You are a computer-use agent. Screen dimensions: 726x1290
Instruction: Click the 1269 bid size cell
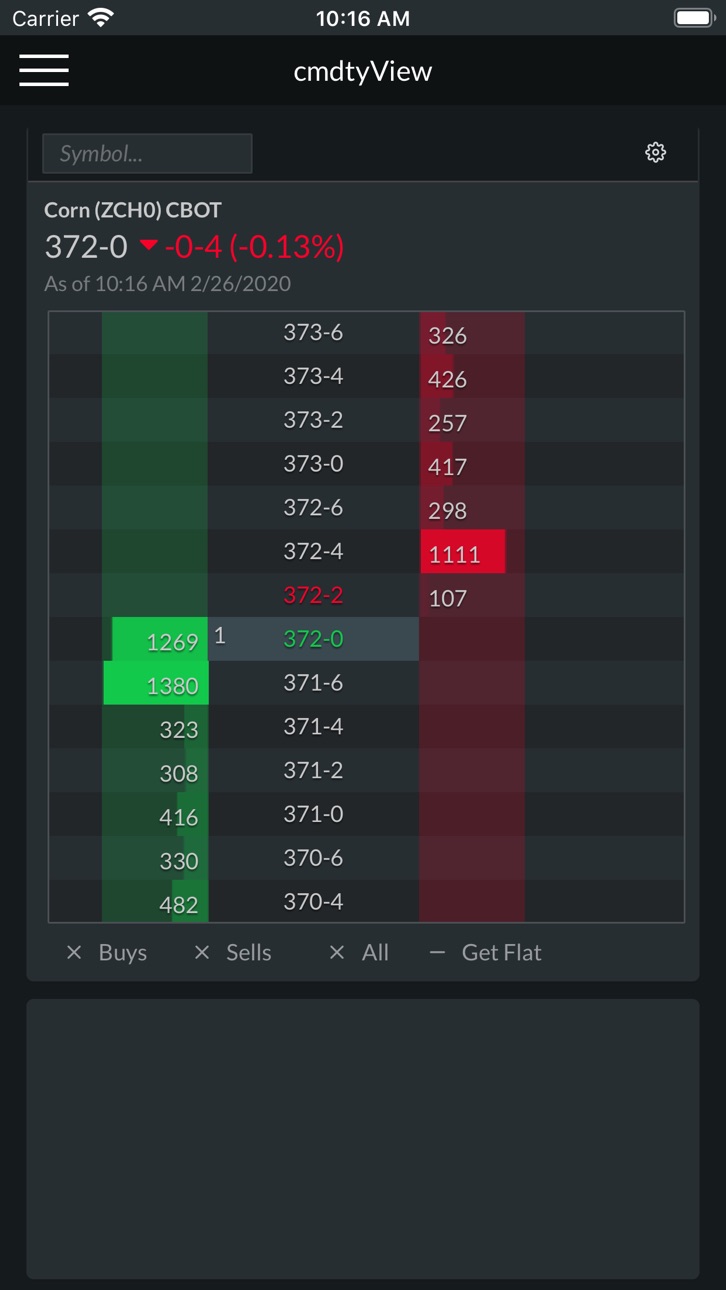[x=160, y=640]
